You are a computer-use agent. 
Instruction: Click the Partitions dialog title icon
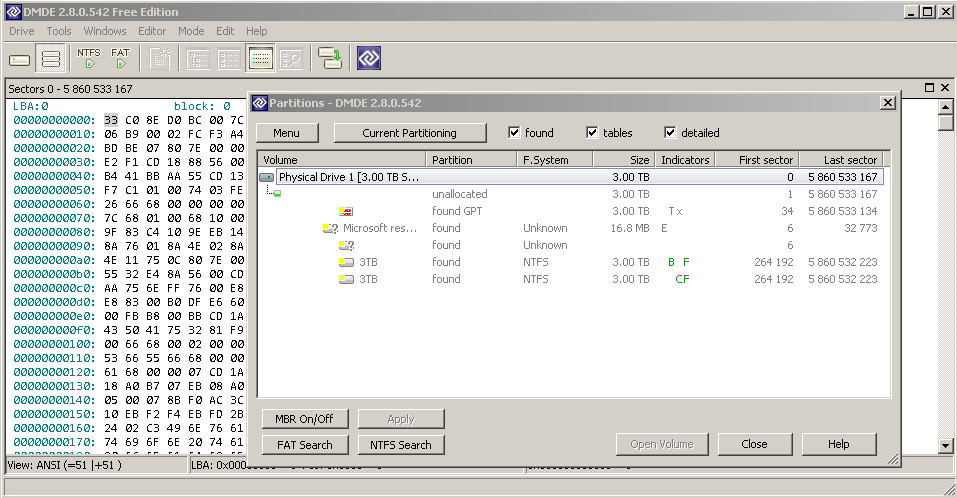click(x=259, y=103)
